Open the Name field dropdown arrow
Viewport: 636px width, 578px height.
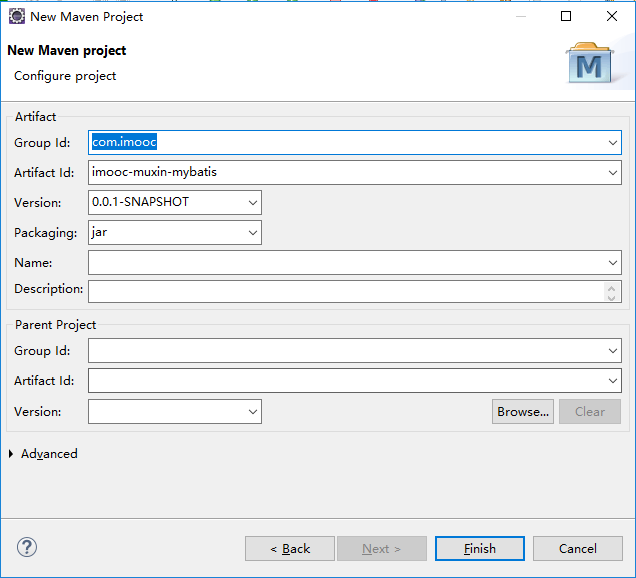612,263
